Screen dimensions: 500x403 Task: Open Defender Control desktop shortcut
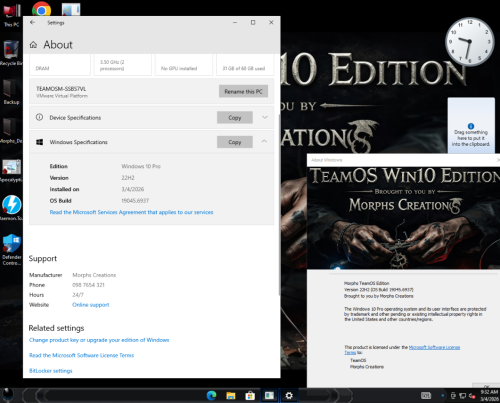[12, 250]
